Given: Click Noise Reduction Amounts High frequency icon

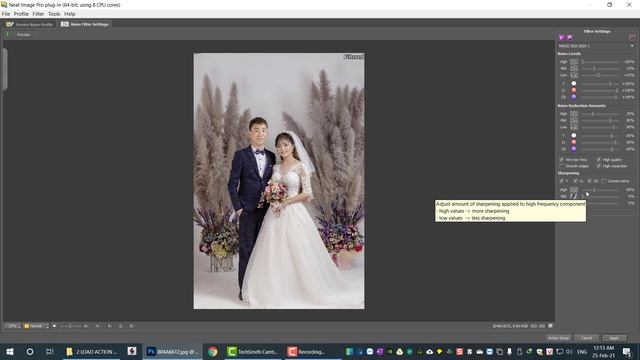Looking at the screenshot, I should point(574,114).
